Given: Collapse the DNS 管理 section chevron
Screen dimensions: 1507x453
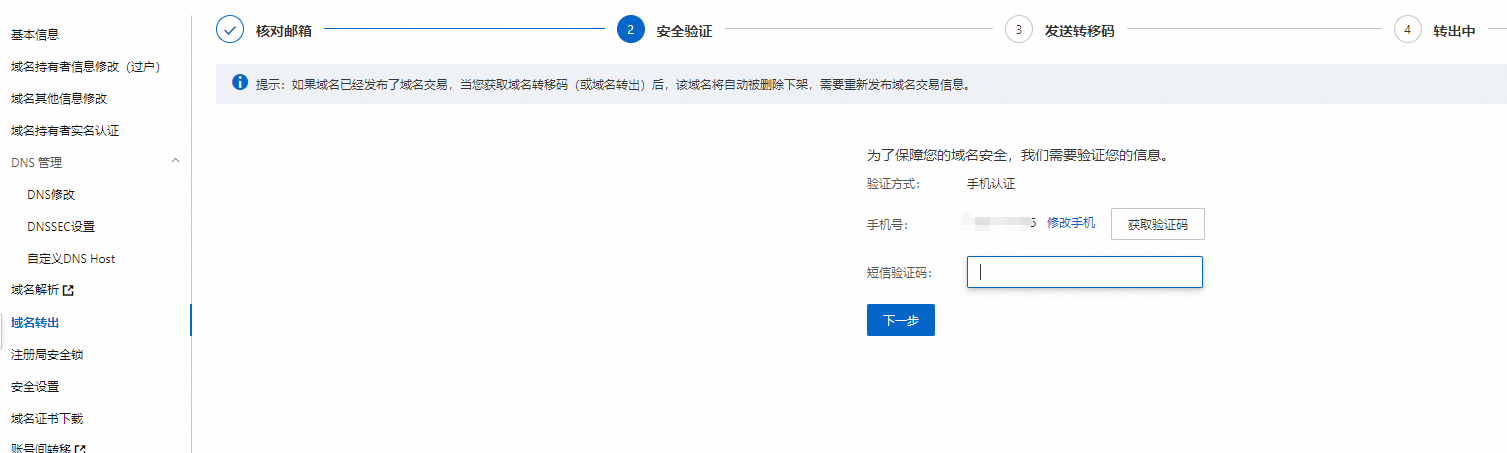Looking at the screenshot, I should [176, 162].
